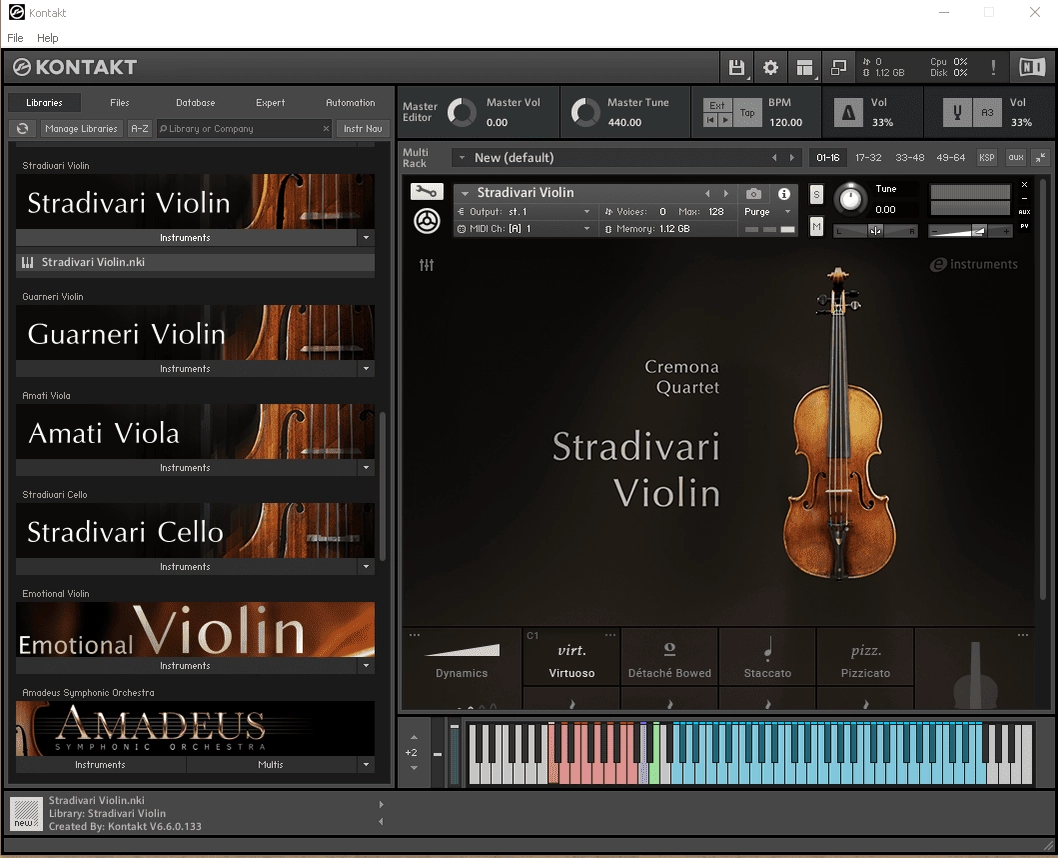Click info pane expand arrow
The height and width of the screenshot is (858, 1058).
pyautogui.click(x=381, y=804)
